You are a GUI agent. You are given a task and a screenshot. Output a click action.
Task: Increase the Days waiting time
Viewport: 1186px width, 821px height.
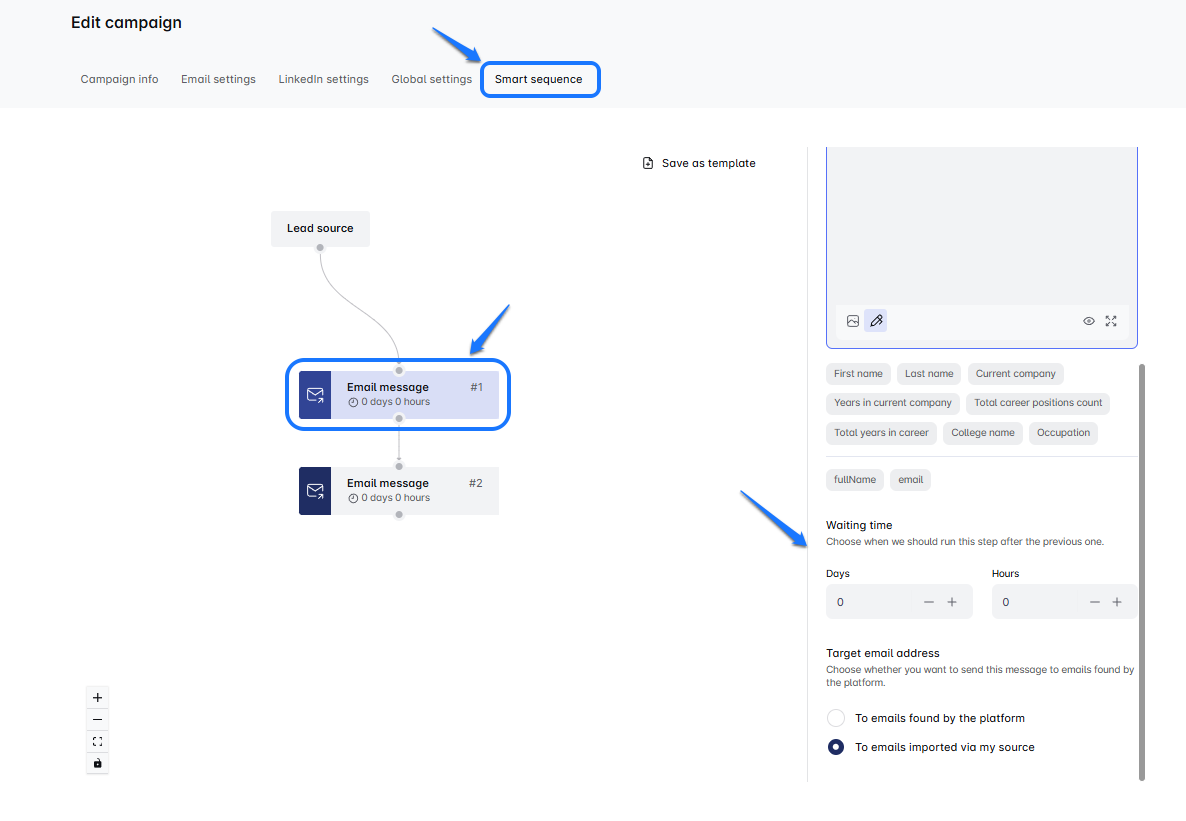pyautogui.click(x=952, y=602)
